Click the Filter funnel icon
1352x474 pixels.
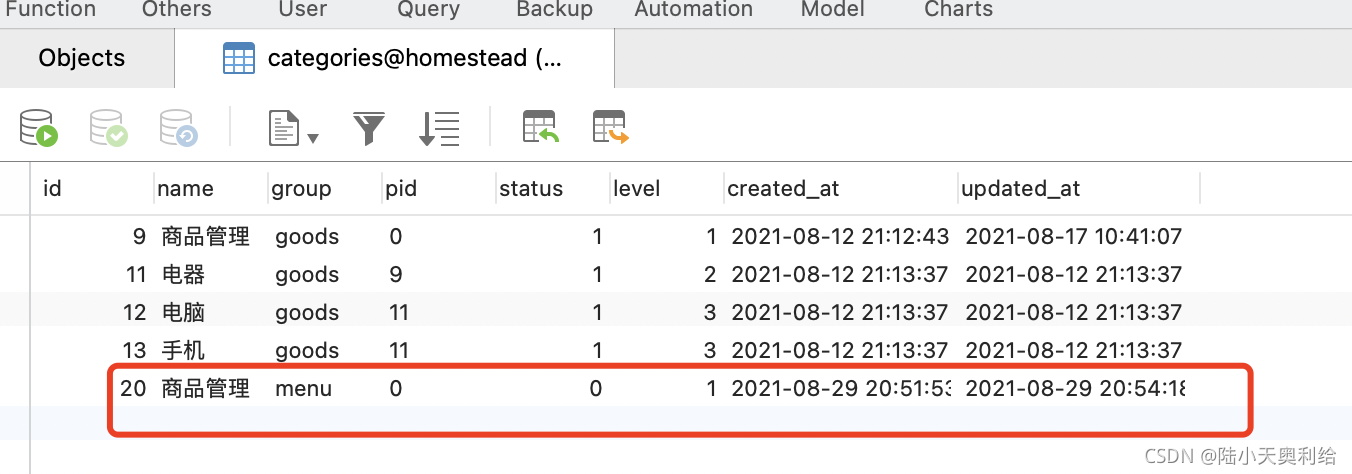pyautogui.click(x=369, y=128)
